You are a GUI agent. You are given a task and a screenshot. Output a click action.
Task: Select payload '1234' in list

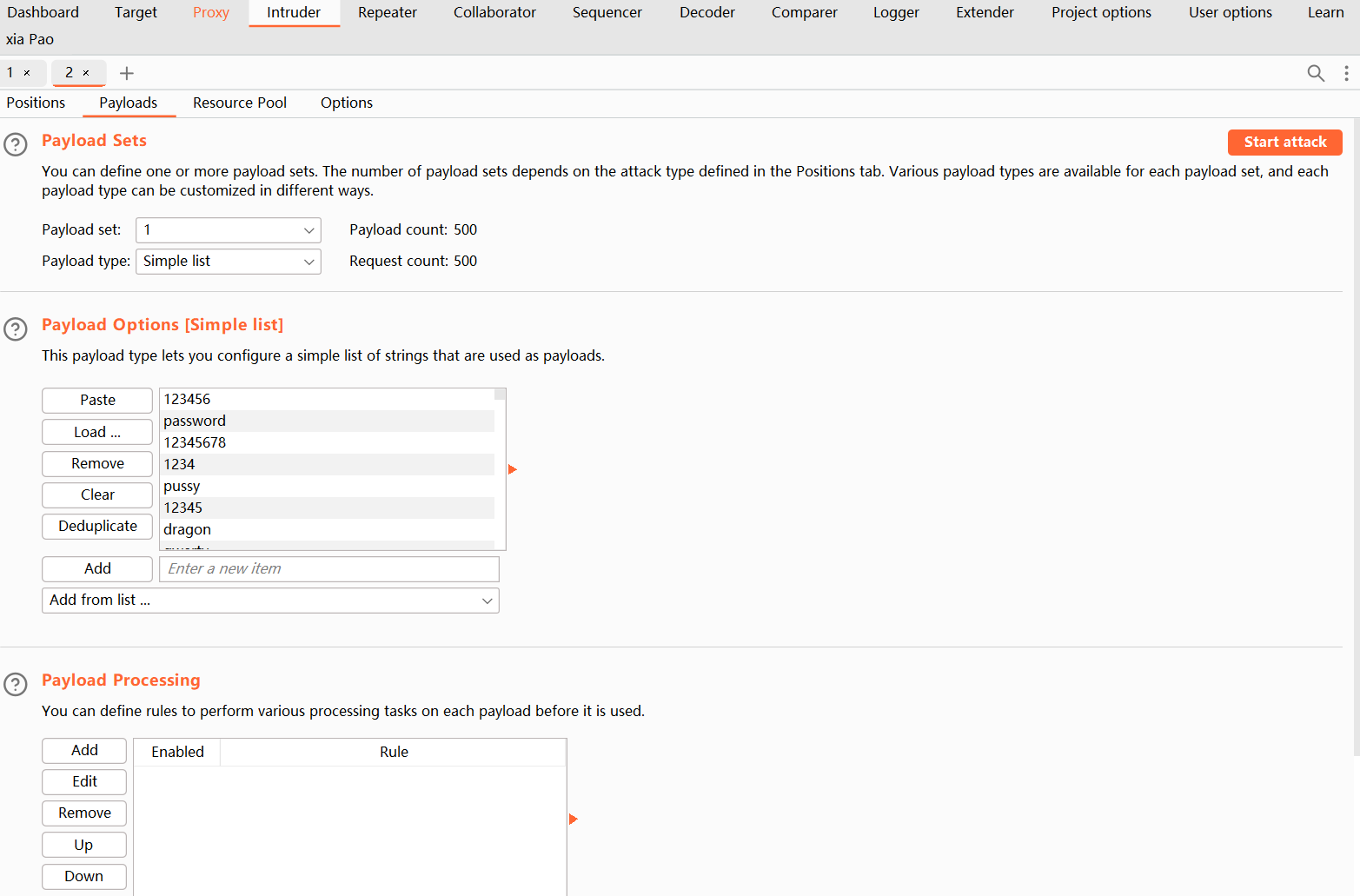tap(327, 464)
